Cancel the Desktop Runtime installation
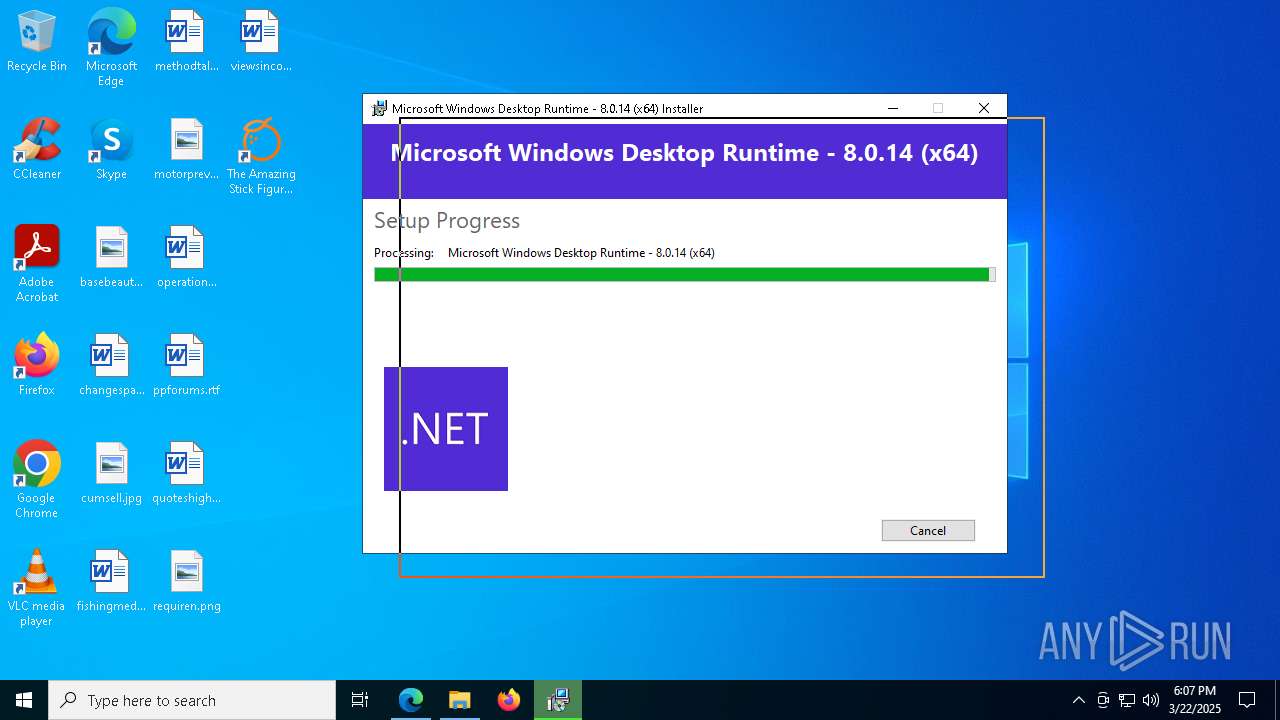The width and height of the screenshot is (1280, 720). tap(928, 530)
